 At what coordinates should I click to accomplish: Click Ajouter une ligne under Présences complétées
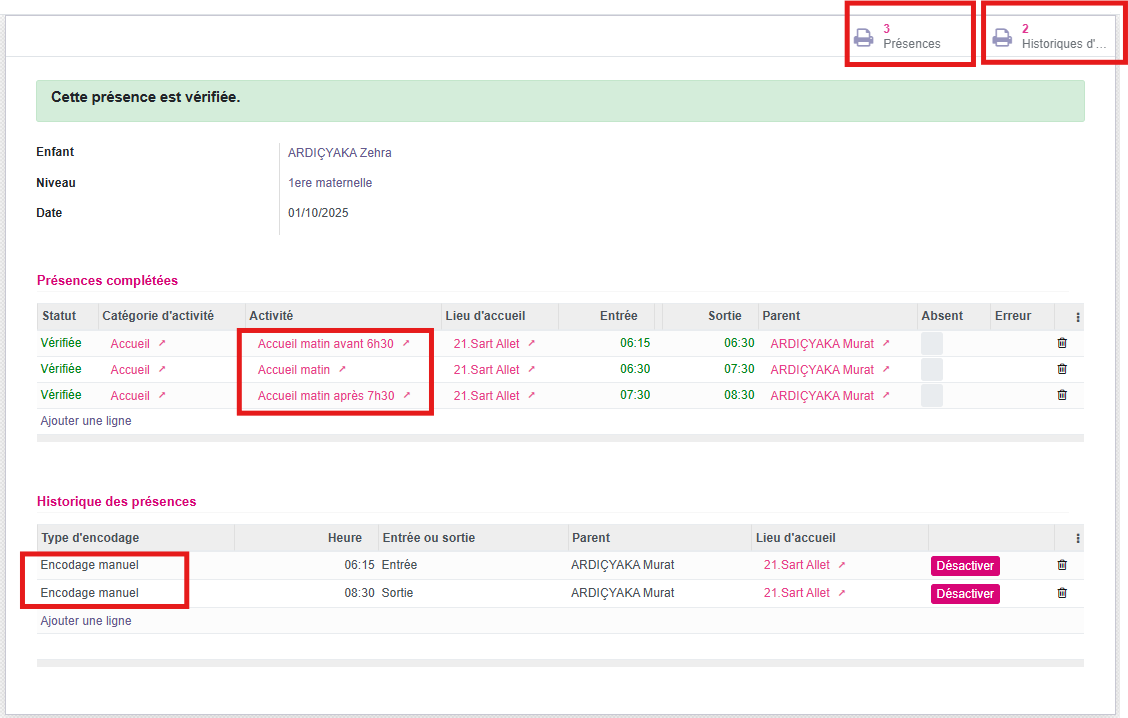[86, 421]
